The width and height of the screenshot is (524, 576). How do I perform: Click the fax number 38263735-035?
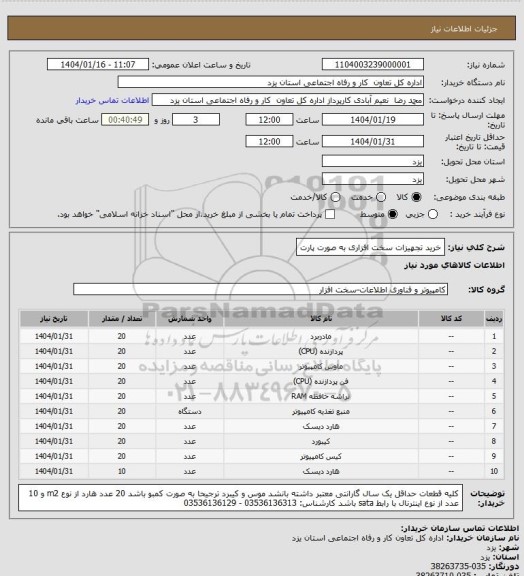point(458,566)
